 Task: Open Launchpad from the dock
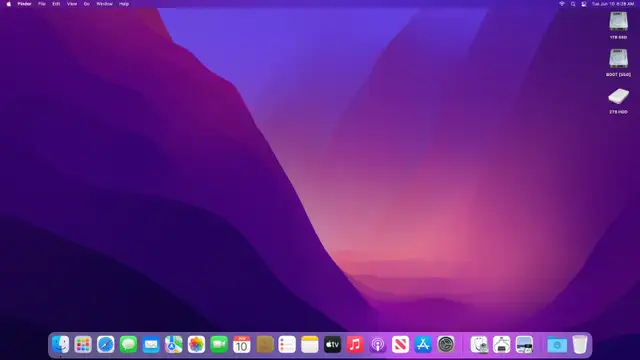pos(83,344)
